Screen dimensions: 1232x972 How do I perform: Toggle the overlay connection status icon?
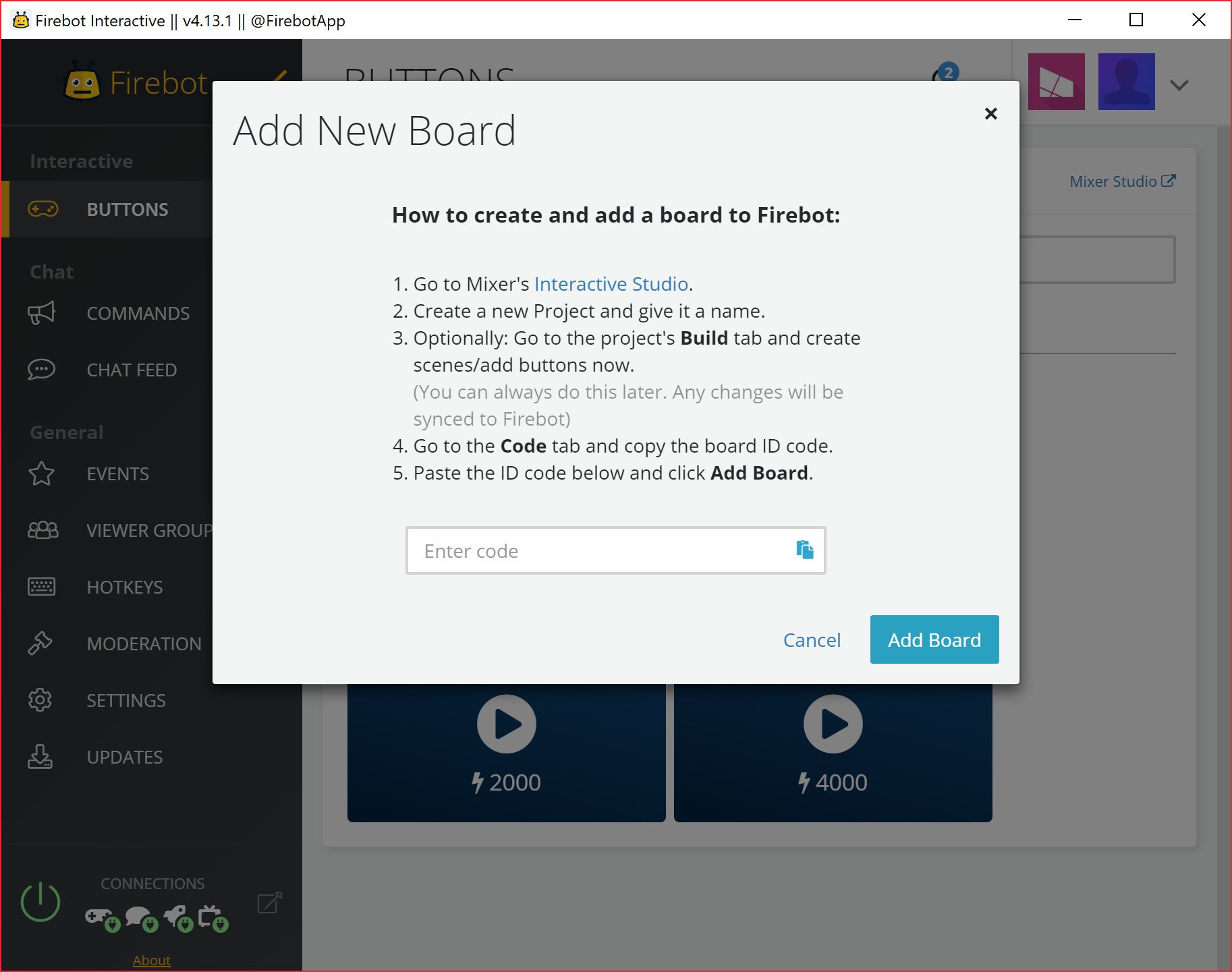[213, 919]
